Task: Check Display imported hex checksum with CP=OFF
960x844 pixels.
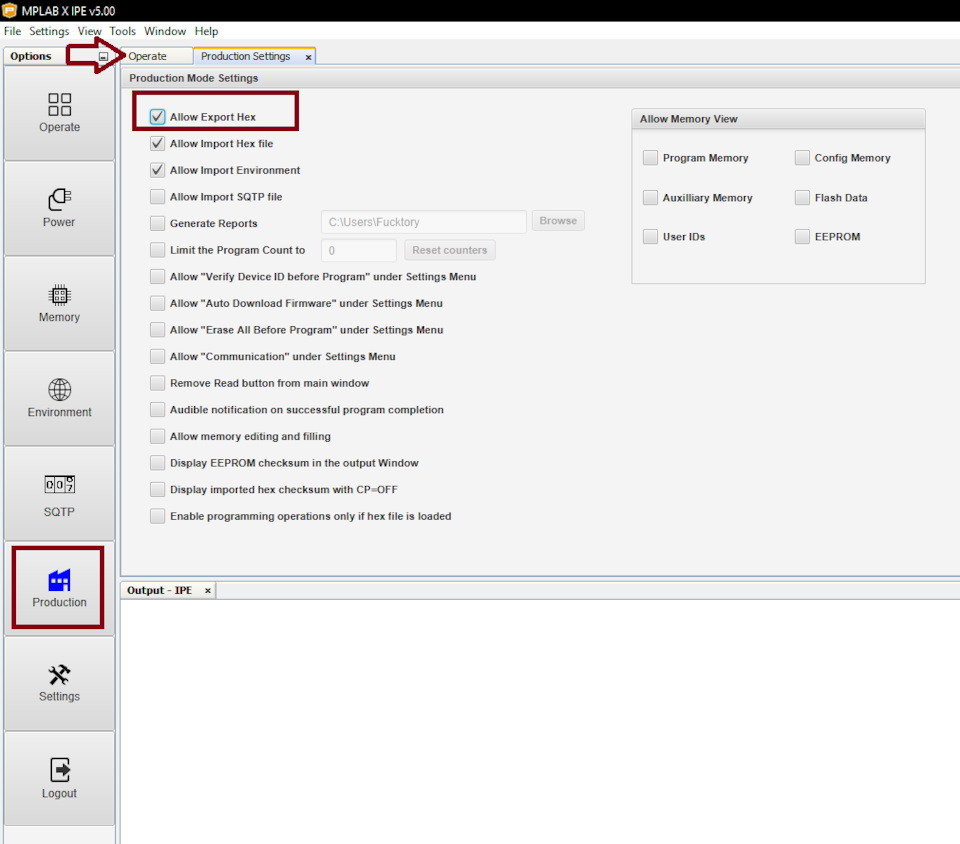Action: [x=157, y=490]
